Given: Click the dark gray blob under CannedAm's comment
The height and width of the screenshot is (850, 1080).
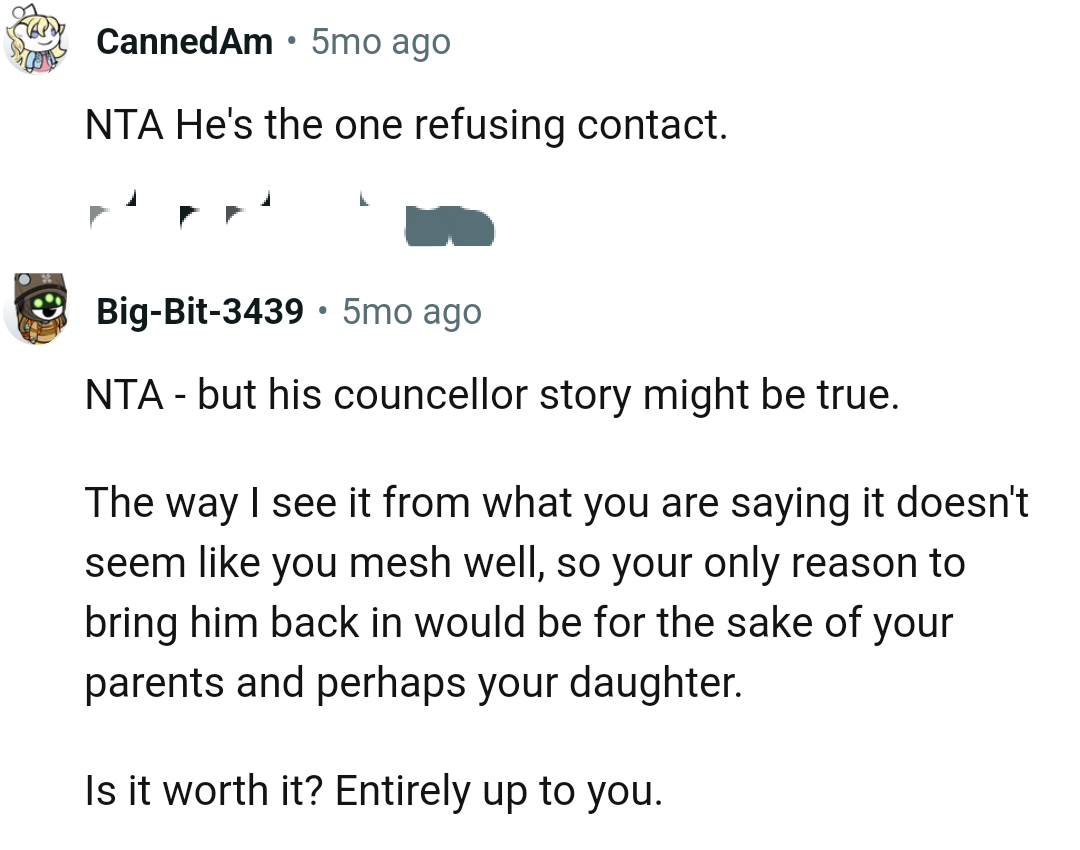Looking at the screenshot, I should [450, 226].
